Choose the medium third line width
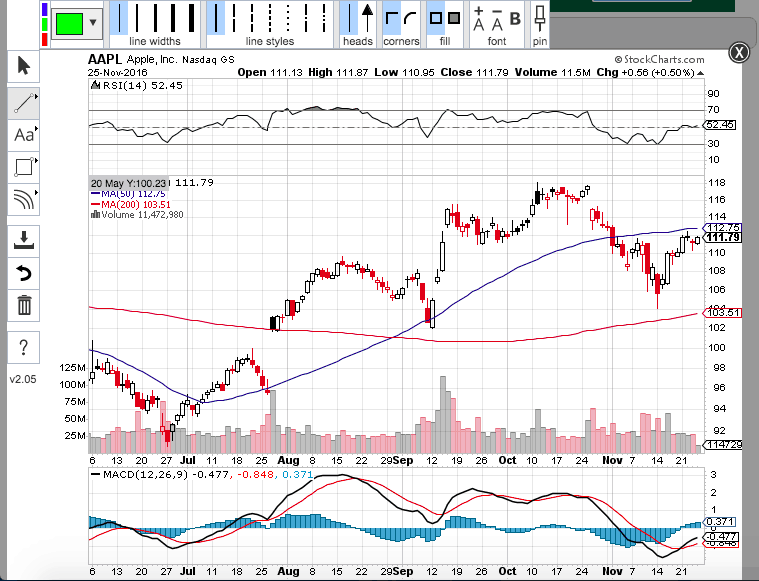 (x=155, y=18)
